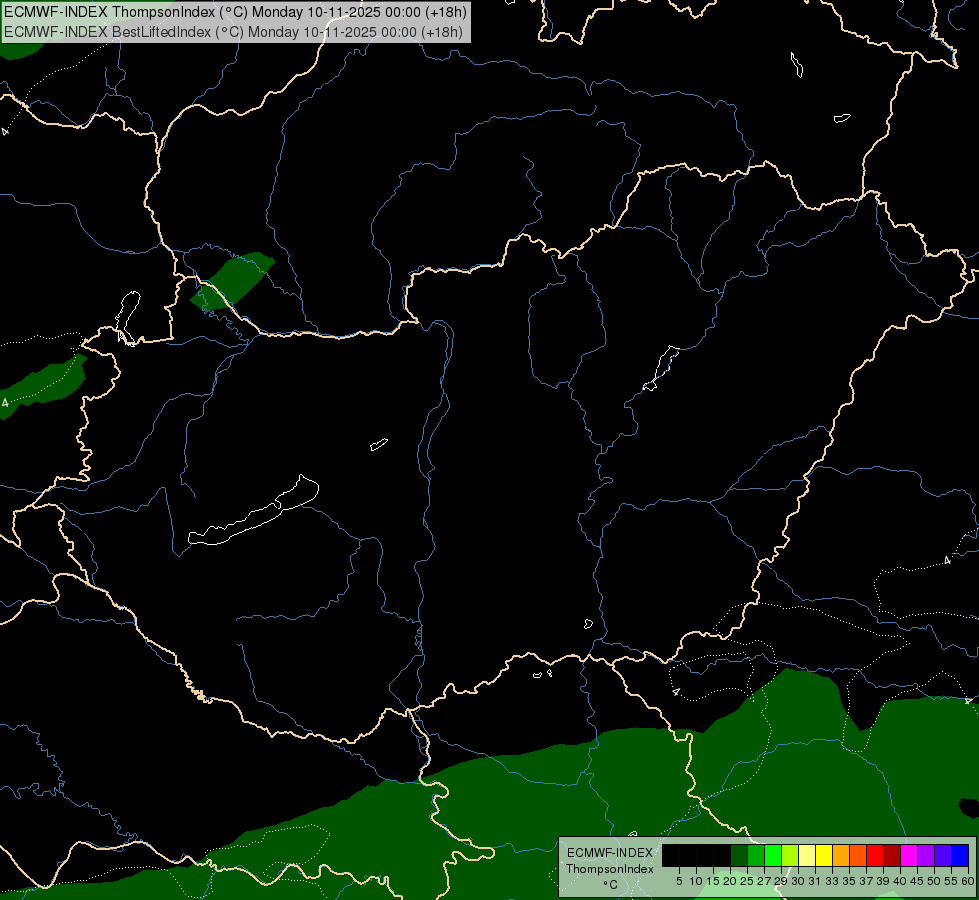The image size is (979, 900).
Task: Click the legend tick value 20
Action: [x=730, y=881]
